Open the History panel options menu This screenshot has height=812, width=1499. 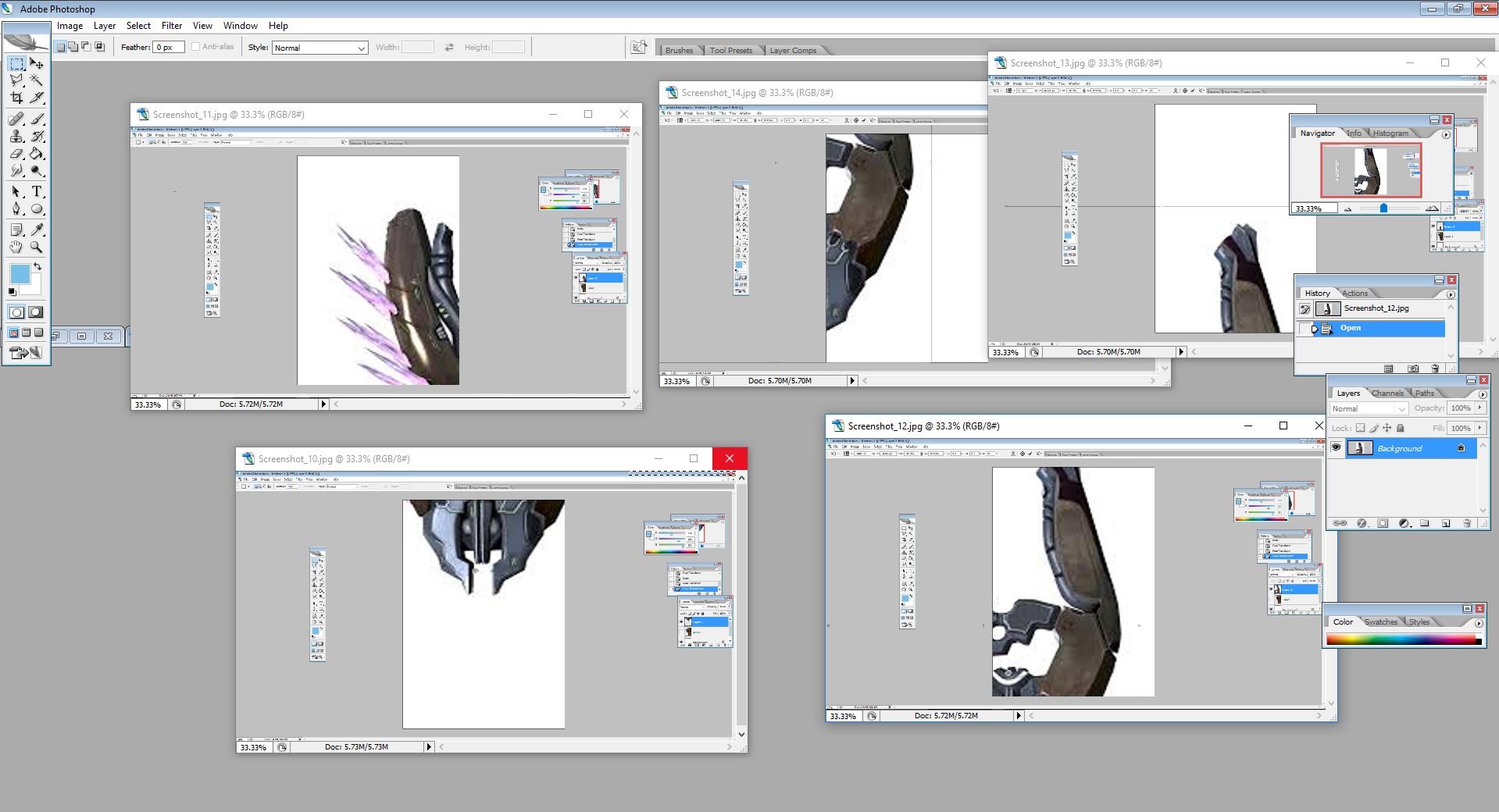tap(1451, 294)
